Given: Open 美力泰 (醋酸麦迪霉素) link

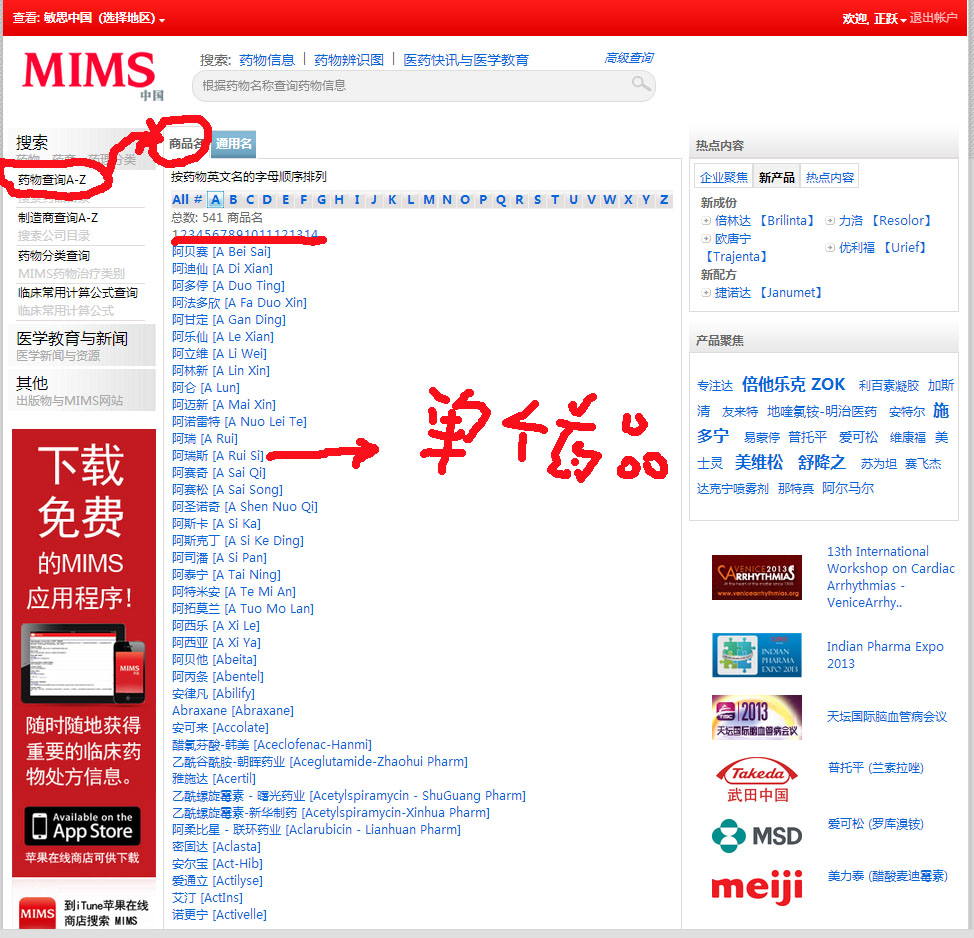Looking at the screenshot, I should point(888,877).
